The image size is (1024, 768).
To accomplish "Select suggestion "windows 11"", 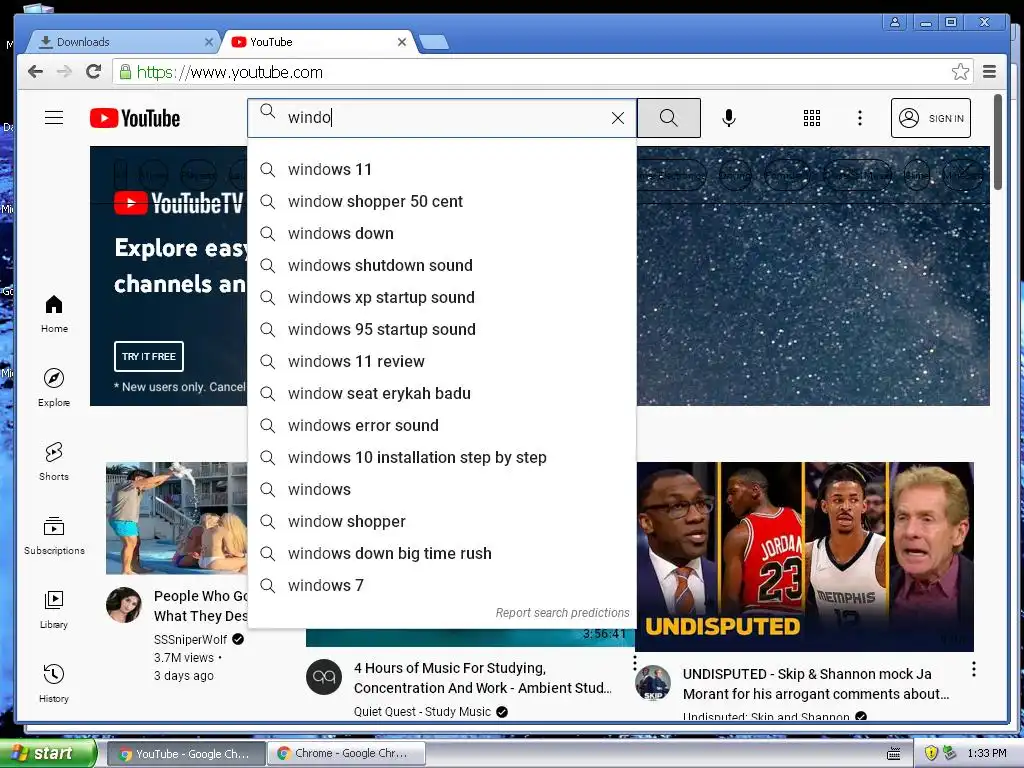I will 442,170.
